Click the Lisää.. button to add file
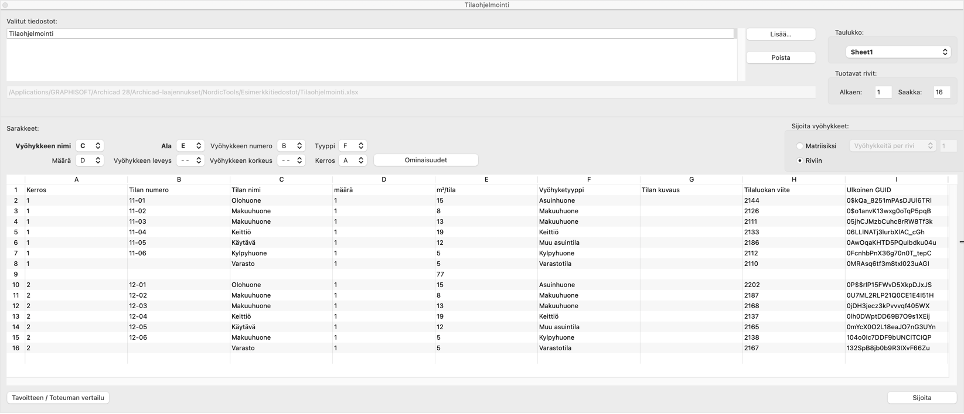The image size is (964, 414). [x=780, y=34]
